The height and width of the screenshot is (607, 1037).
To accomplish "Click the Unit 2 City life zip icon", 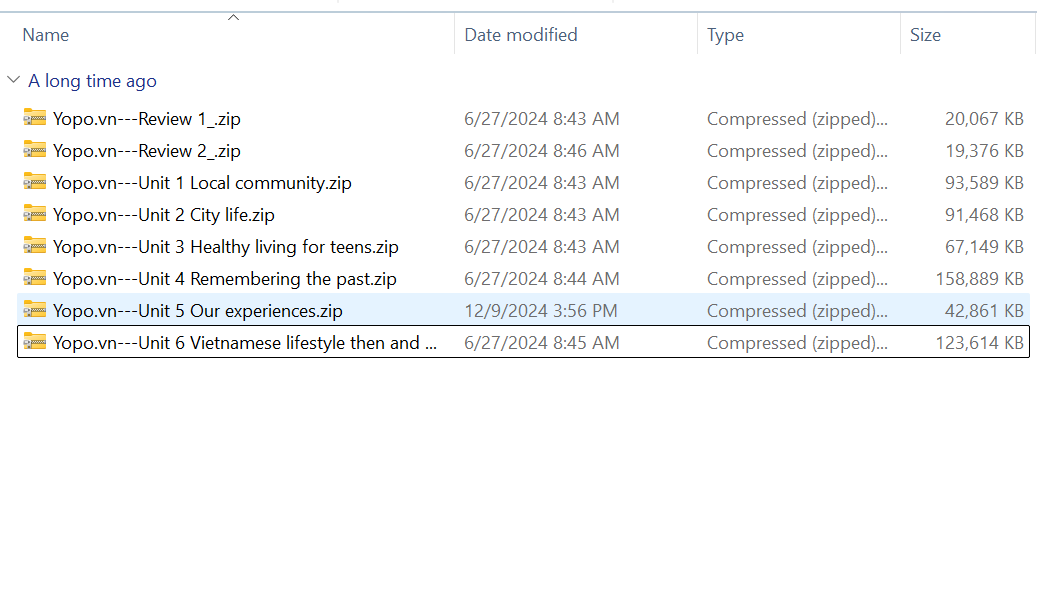I will [35, 214].
